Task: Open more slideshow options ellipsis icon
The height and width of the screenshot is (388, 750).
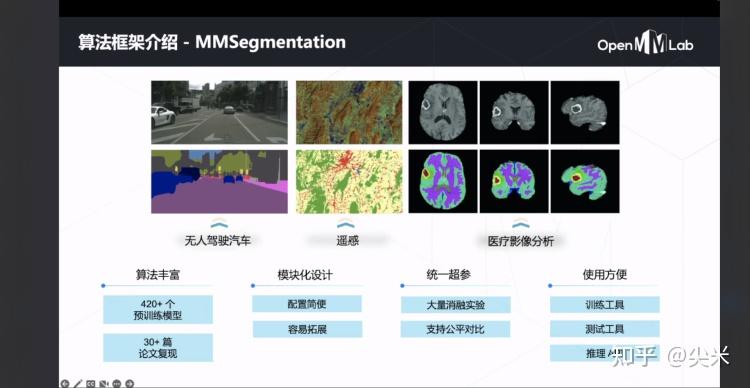Action: [x=117, y=383]
